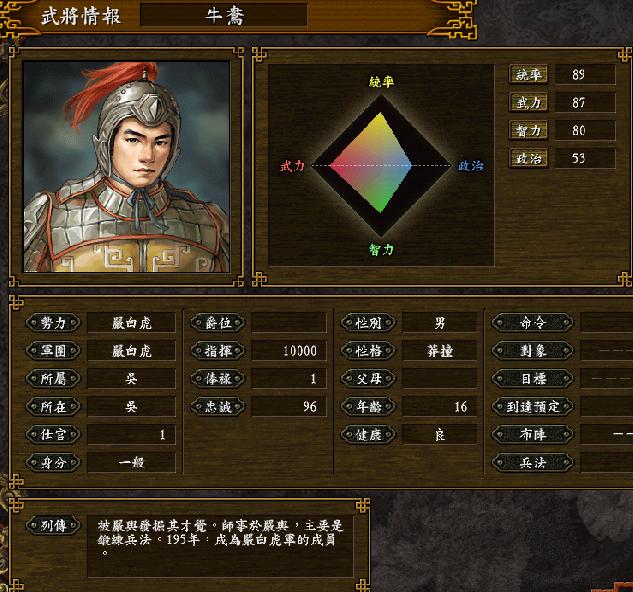Screen dimensions: 633x592
Task: Click the biography text box
Action: click(220, 546)
